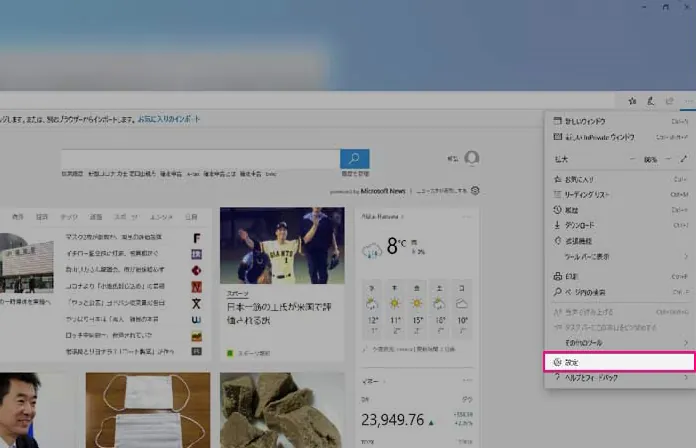Screen dimensions: 696x448
Task: Open the weather card three-dots menu
Action: pyautogui.click(x=467, y=217)
